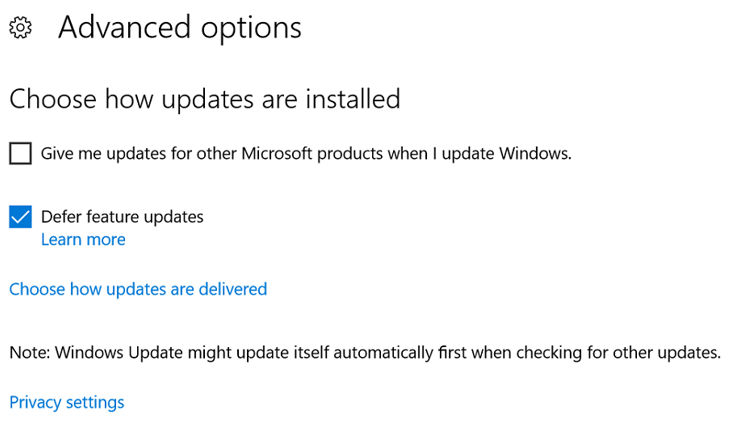Click "Learn more" under Defer feature updates
This screenshot has width=732, height=423.
(x=83, y=240)
